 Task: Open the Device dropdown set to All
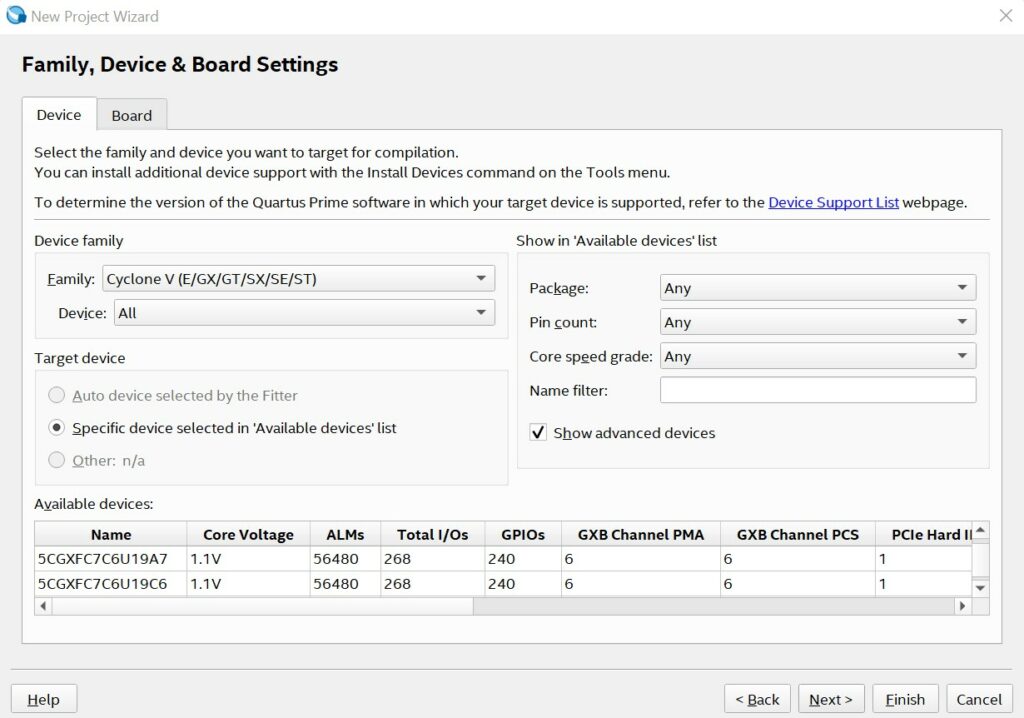point(304,313)
